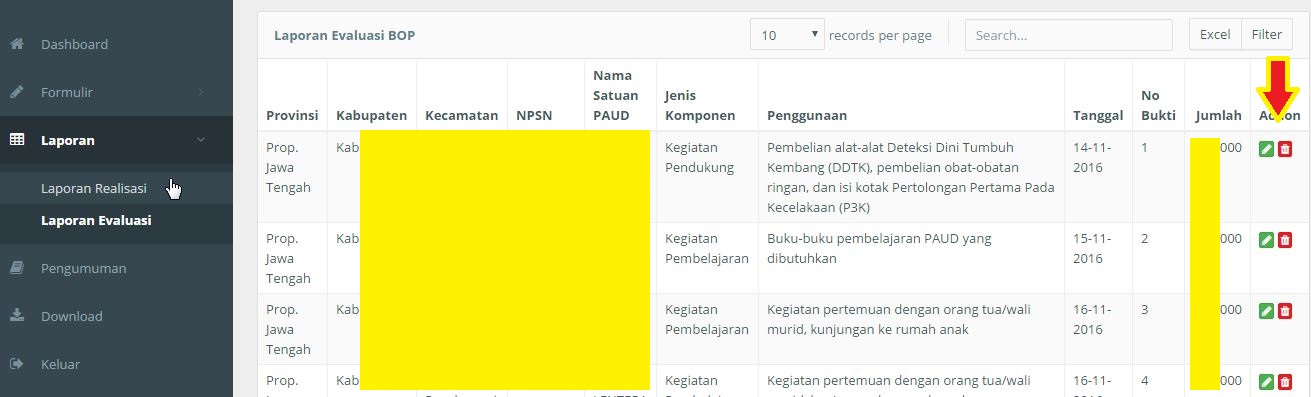The width and height of the screenshot is (1311, 397).
Task: Sort by Nama Satuan PAUD column header
Action: click(x=615, y=95)
